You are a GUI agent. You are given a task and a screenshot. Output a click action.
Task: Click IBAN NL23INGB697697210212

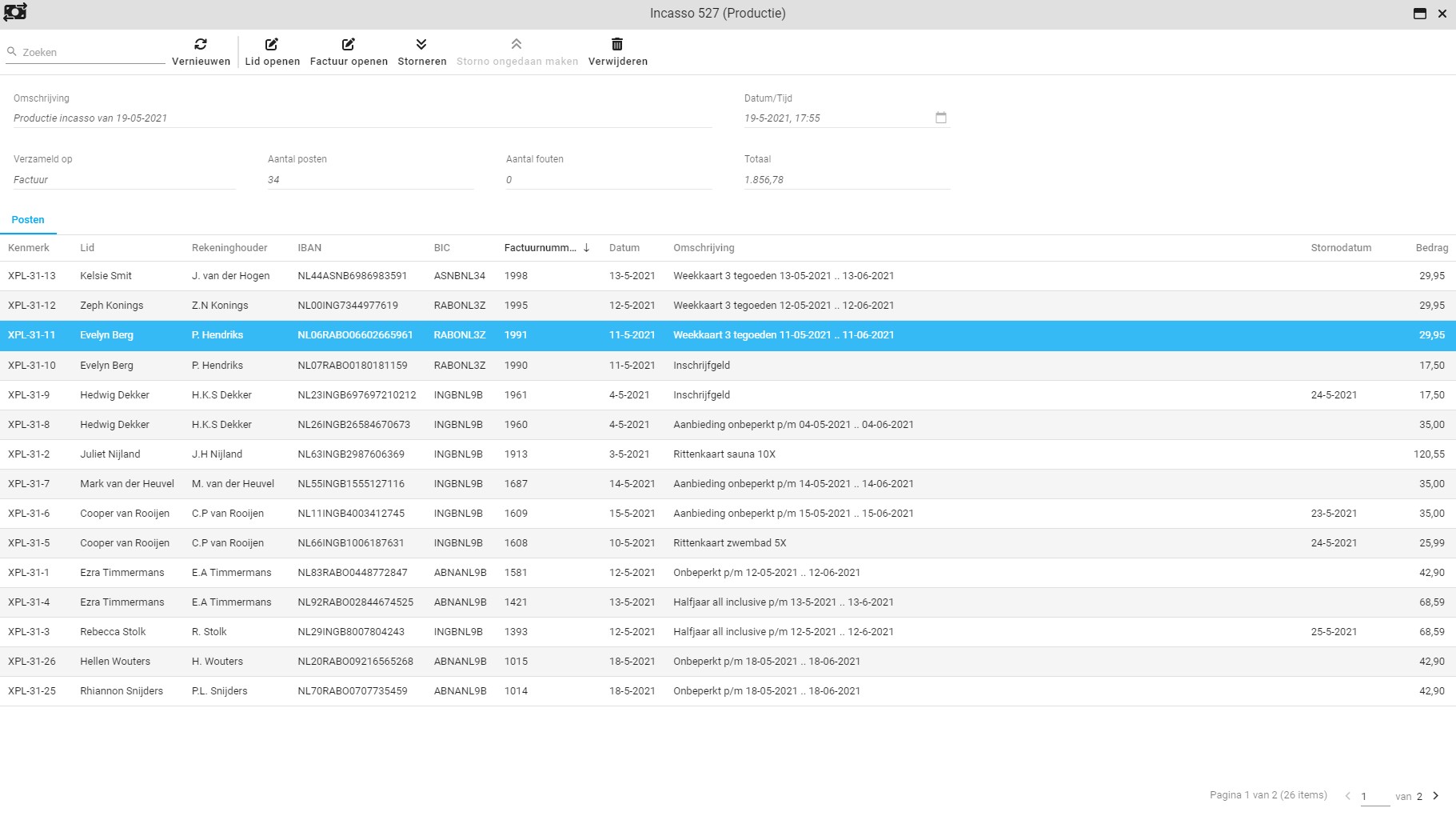pos(357,395)
